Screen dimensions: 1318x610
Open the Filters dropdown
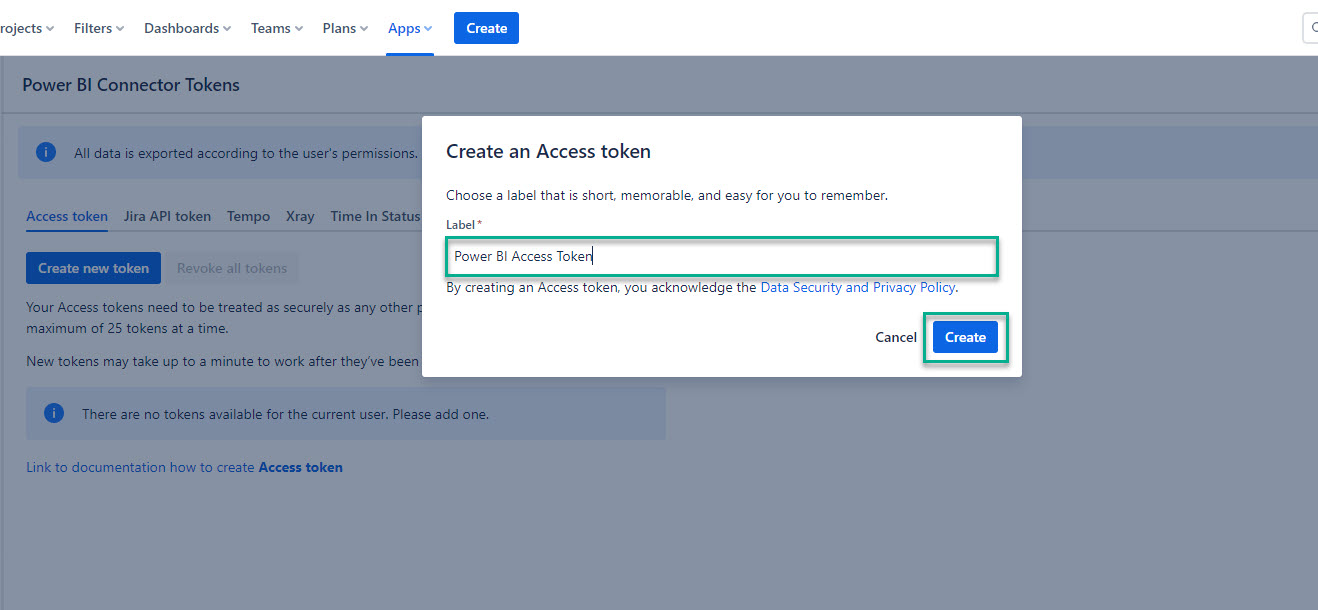click(98, 28)
